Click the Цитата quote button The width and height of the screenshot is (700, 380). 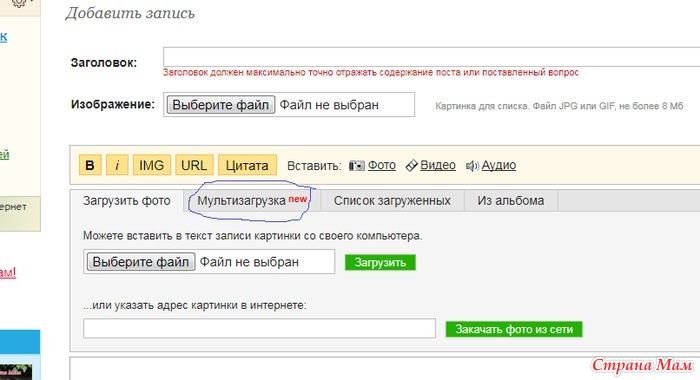tap(247, 165)
